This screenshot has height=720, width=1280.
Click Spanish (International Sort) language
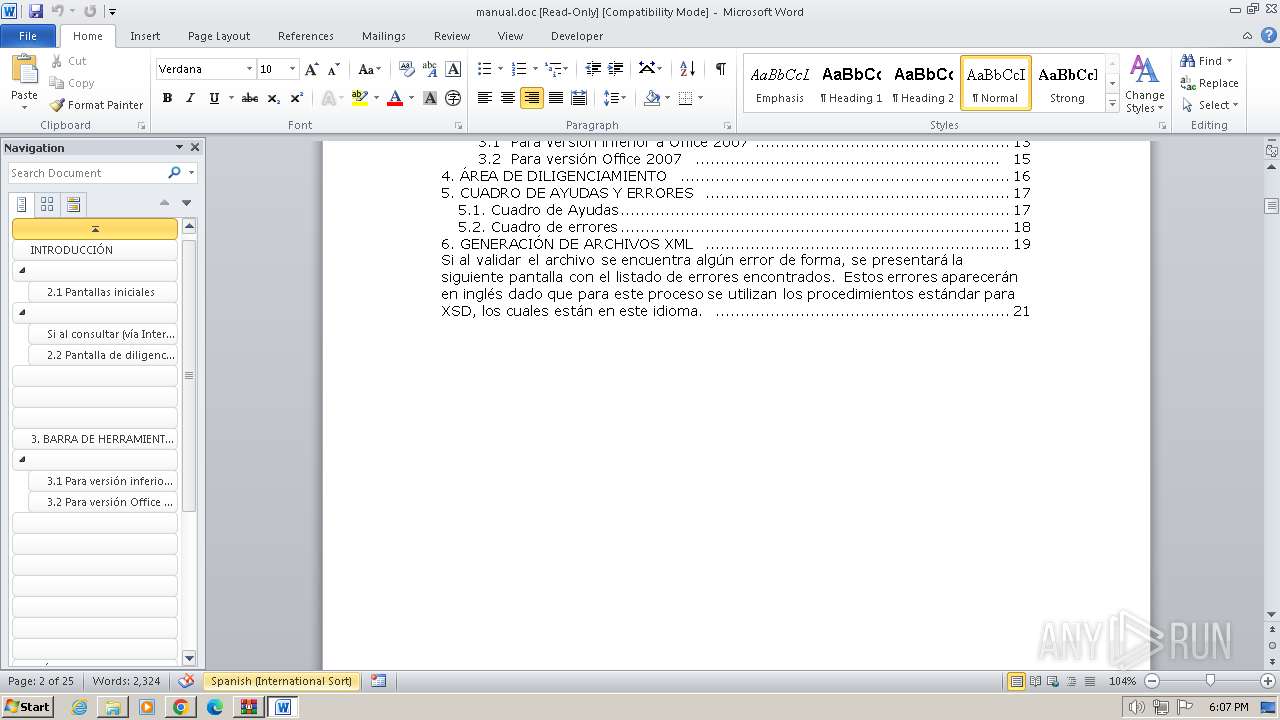281,681
